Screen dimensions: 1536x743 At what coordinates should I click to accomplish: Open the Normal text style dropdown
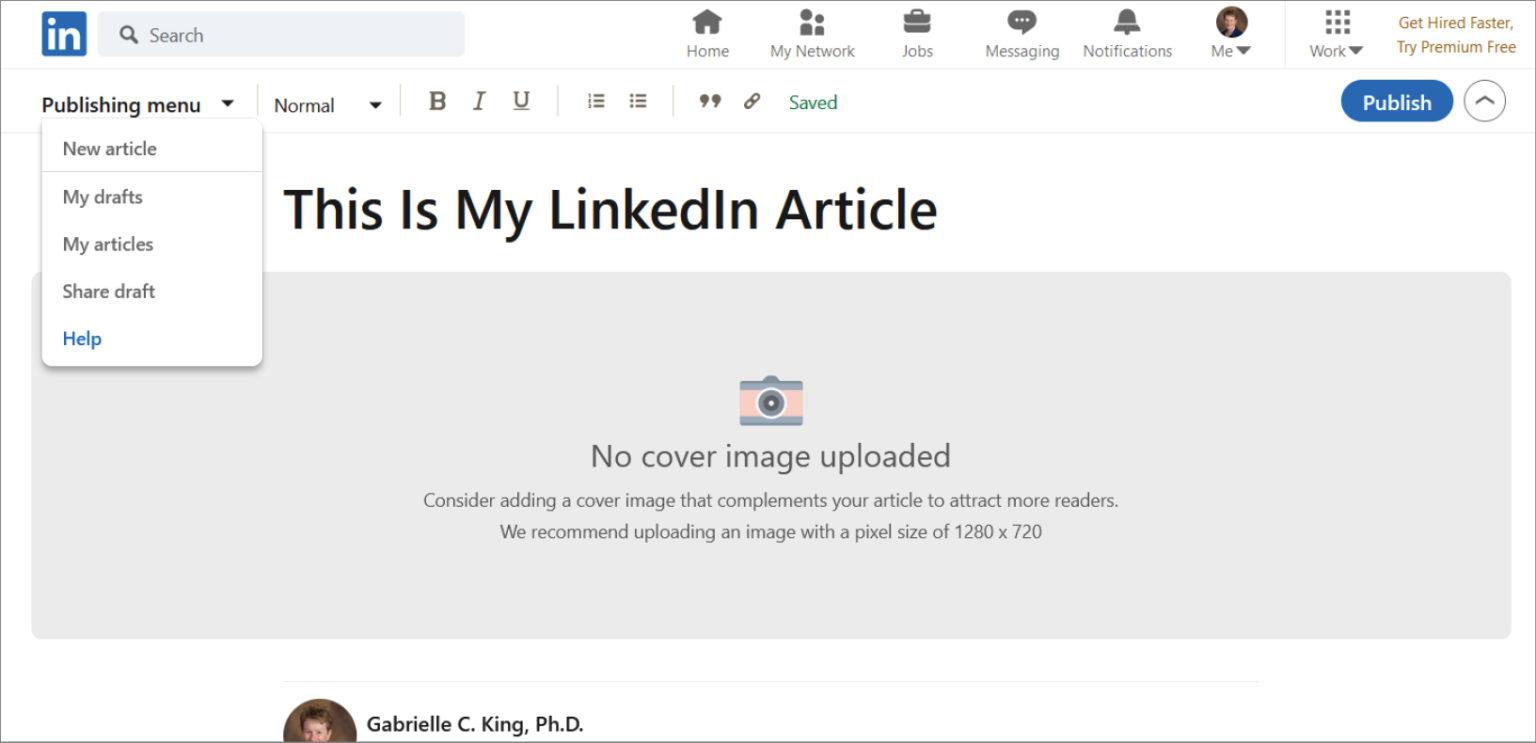328,104
